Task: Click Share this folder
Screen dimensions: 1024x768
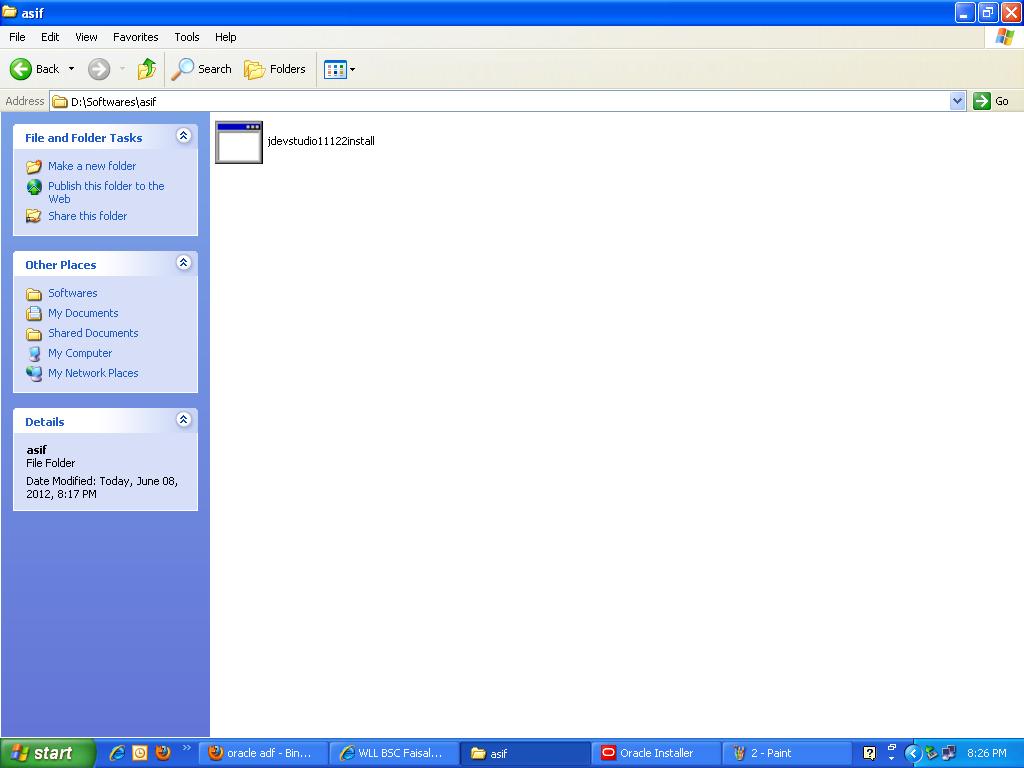Action: coord(88,216)
